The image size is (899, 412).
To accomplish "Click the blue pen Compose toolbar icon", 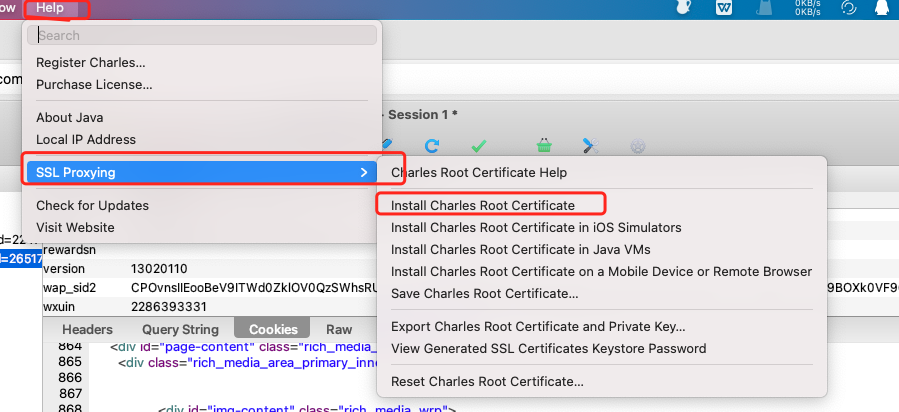I will 388,142.
